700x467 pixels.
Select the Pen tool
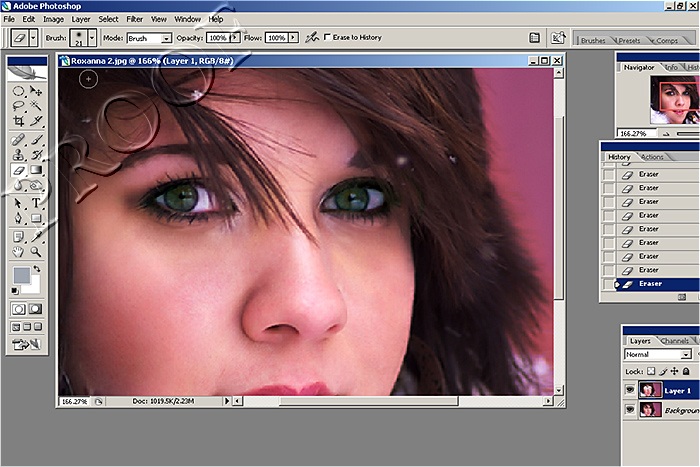(18, 218)
